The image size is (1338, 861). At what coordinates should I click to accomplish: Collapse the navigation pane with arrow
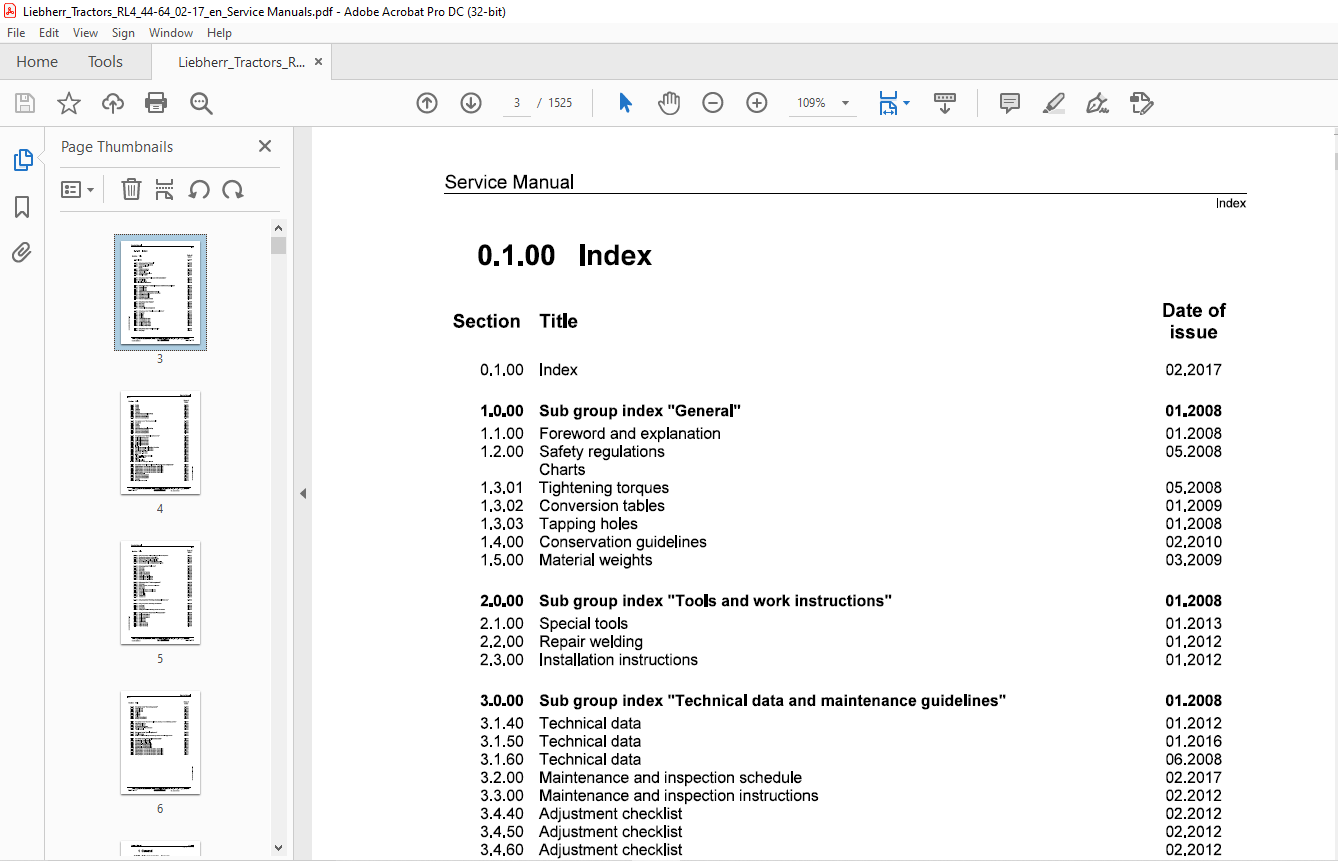click(x=303, y=493)
